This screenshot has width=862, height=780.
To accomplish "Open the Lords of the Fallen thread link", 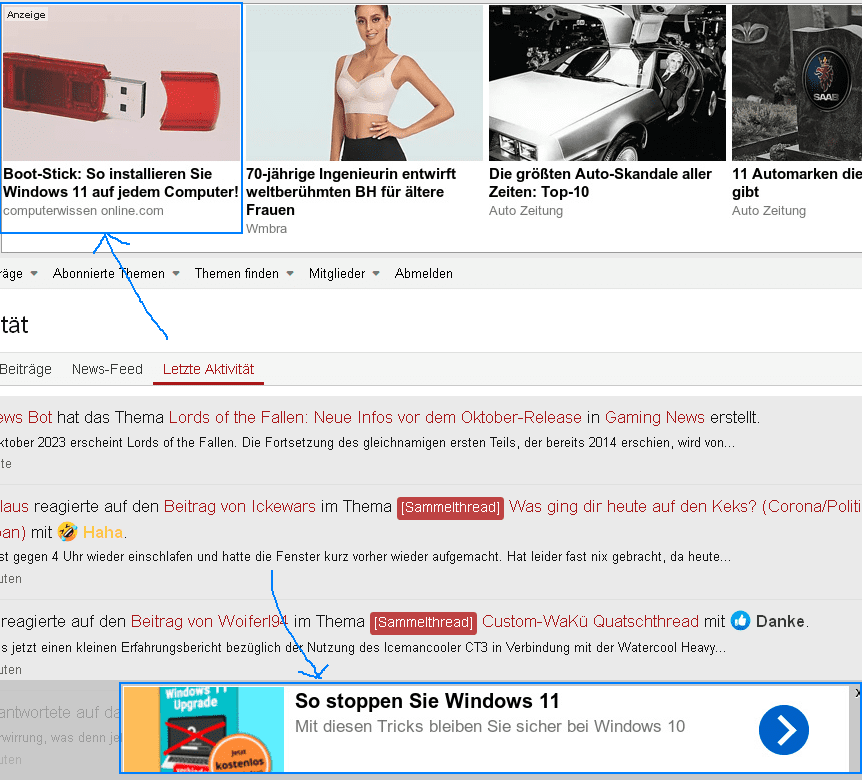I will [x=375, y=418].
